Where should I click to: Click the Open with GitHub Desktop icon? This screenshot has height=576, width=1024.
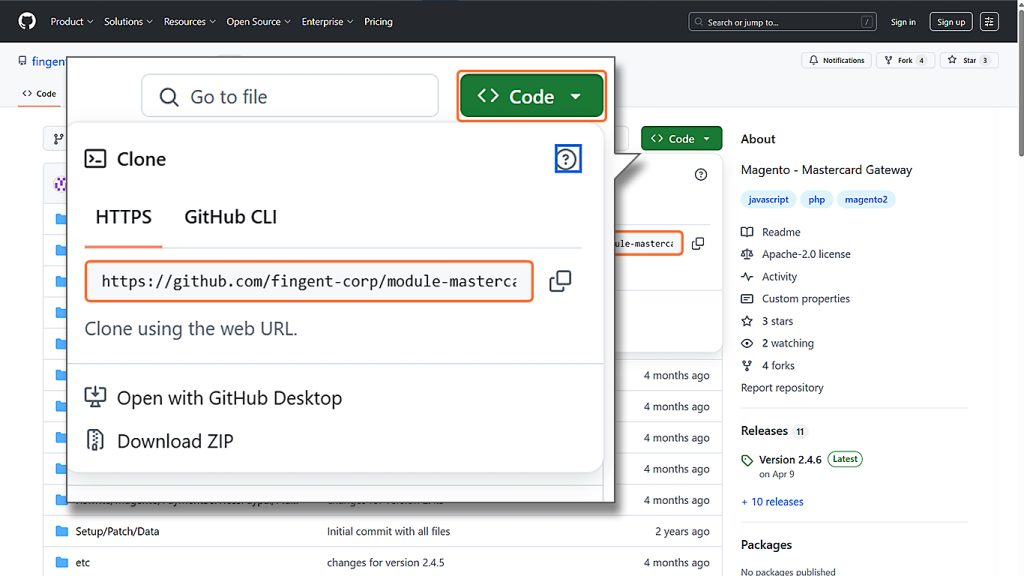(96, 397)
